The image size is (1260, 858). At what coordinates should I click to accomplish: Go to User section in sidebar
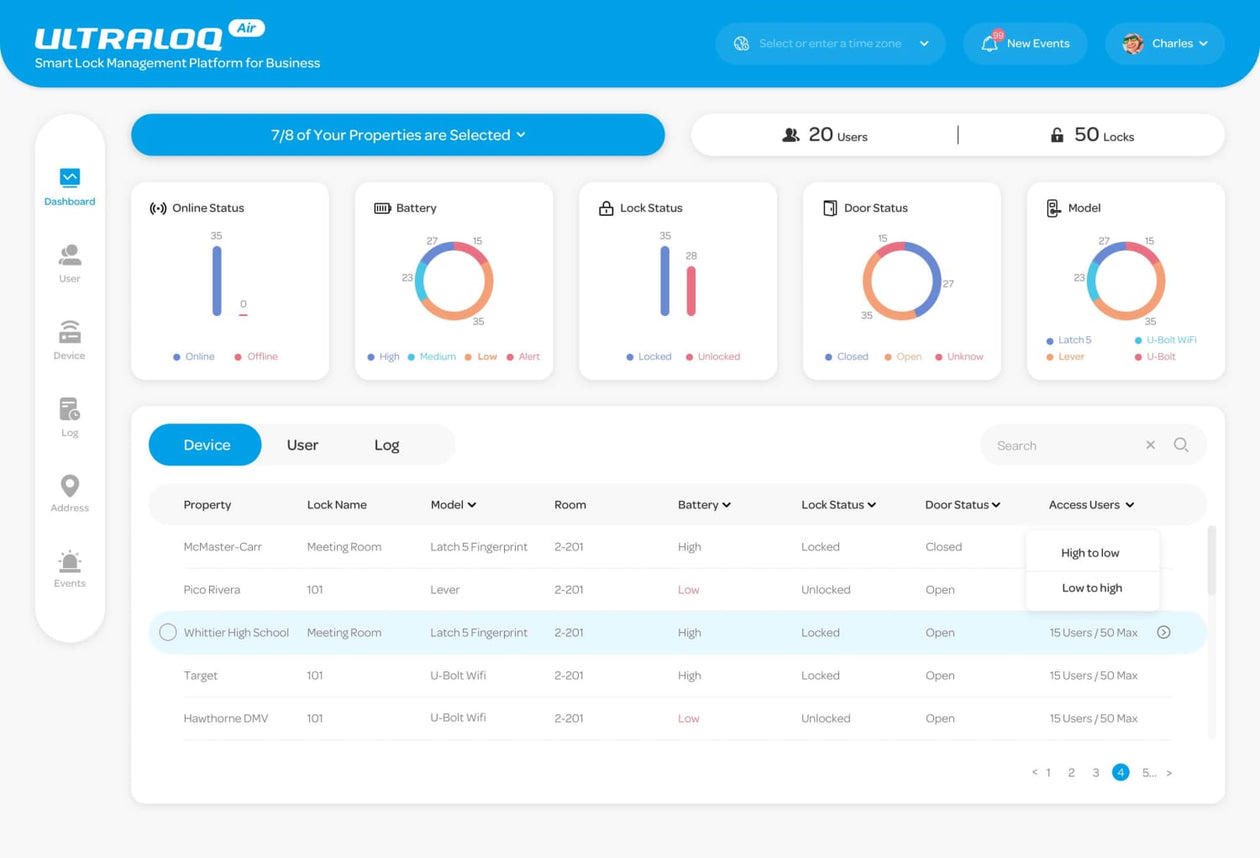click(x=69, y=256)
